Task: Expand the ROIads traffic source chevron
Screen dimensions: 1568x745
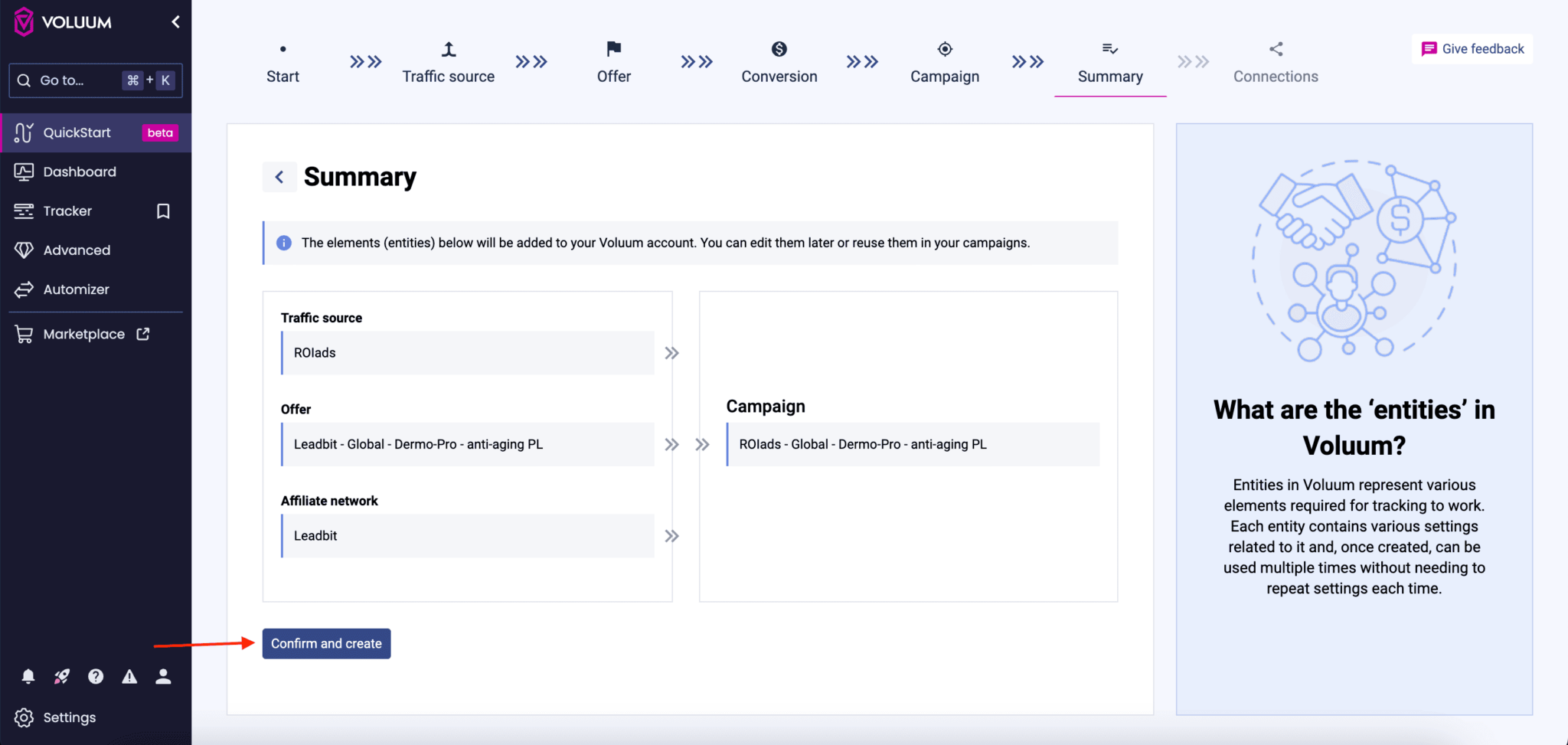Action: click(672, 353)
